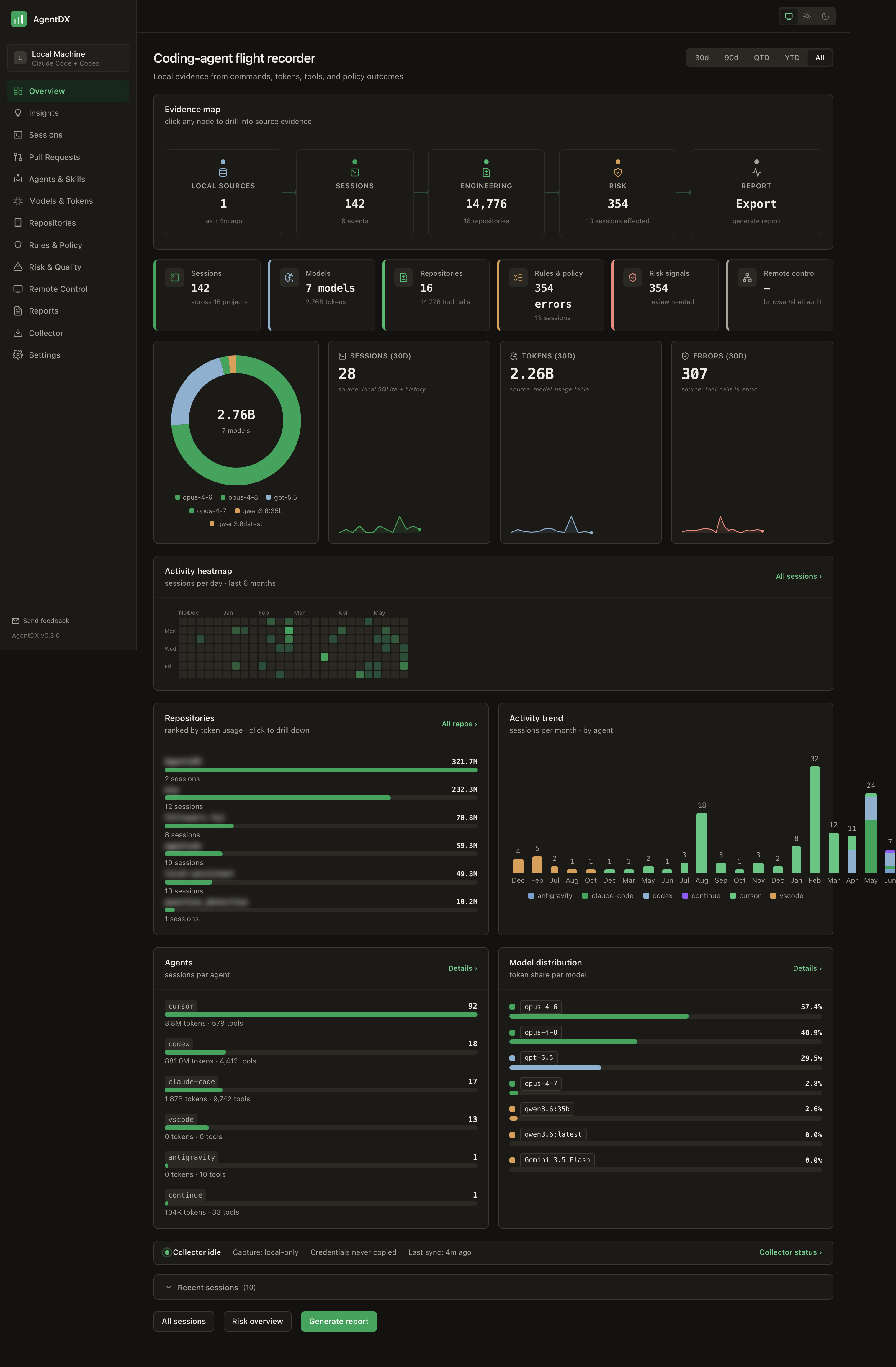Click the Settings gear icon
The image size is (896, 1367).
18,355
